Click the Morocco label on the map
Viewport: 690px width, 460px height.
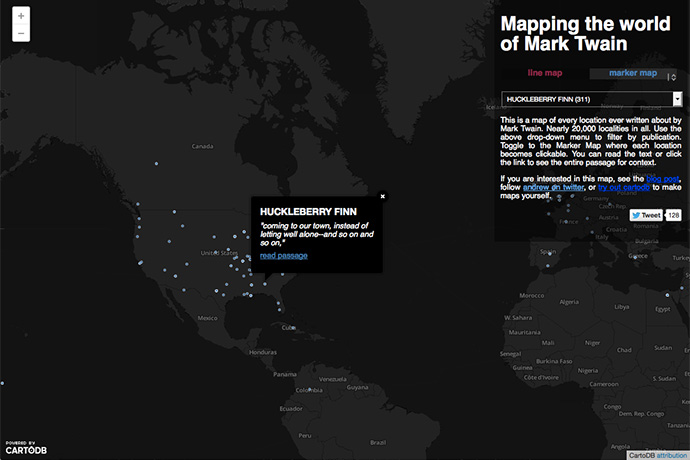point(532,295)
